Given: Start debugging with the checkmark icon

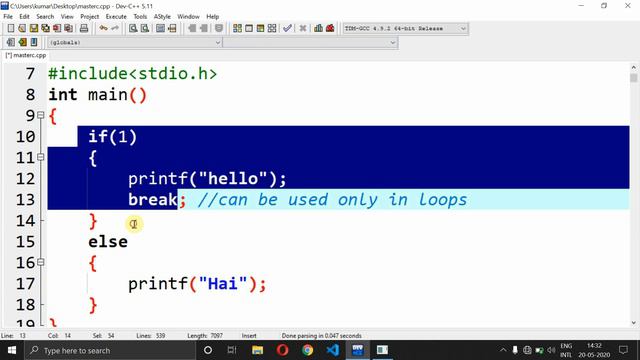Looking at the screenshot, I should [x=287, y=28].
